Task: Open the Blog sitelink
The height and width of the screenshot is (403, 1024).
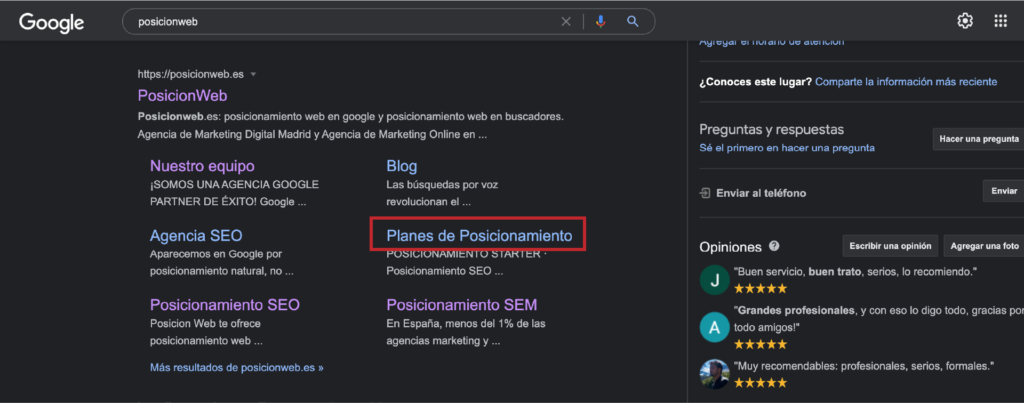Action: (402, 166)
